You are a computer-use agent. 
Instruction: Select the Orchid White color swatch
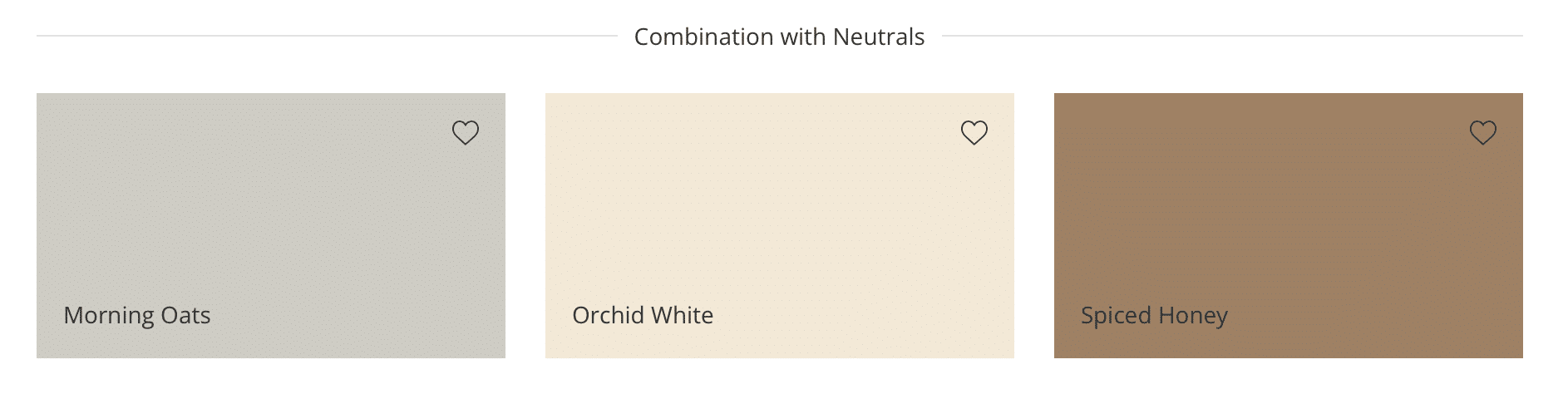(x=780, y=225)
